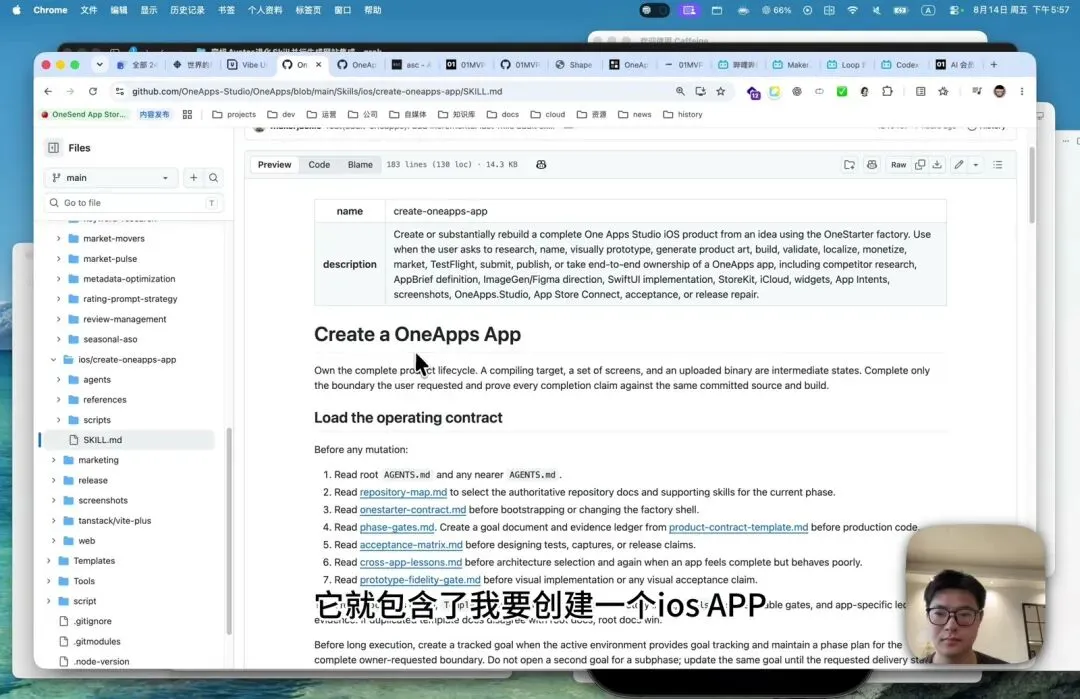Open the prototype-fidelity-gate.md link
This screenshot has height=699, width=1080.
click(420, 579)
